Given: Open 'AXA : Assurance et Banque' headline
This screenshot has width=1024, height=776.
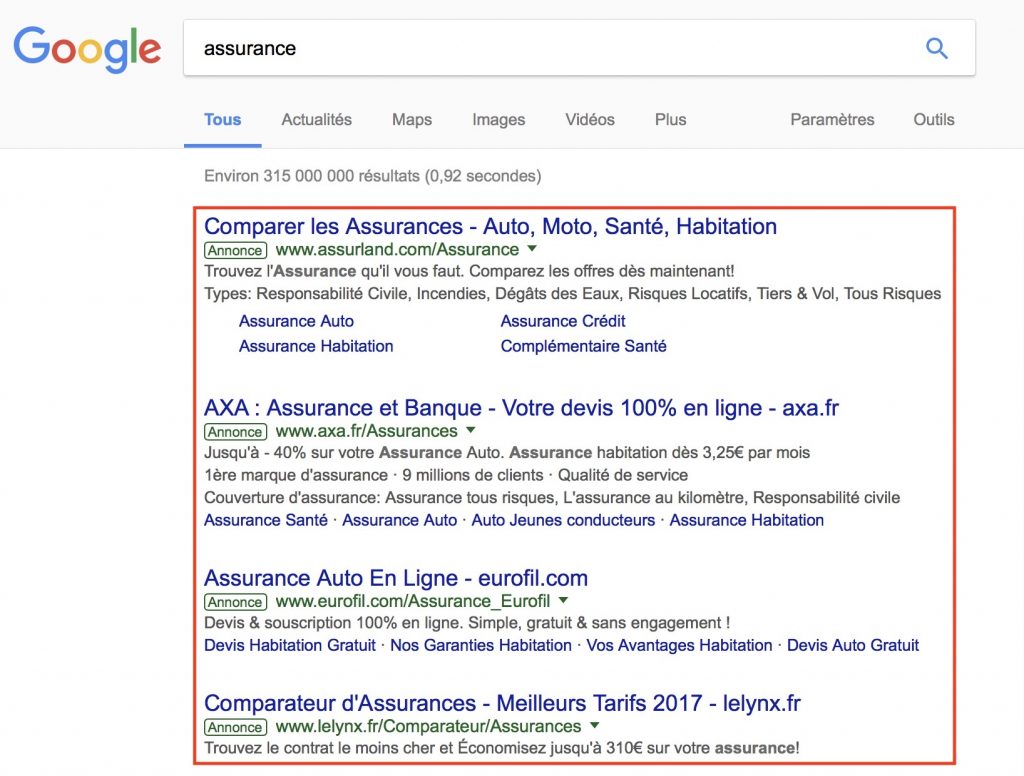Looking at the screenshot, I should tap(521, 408).
